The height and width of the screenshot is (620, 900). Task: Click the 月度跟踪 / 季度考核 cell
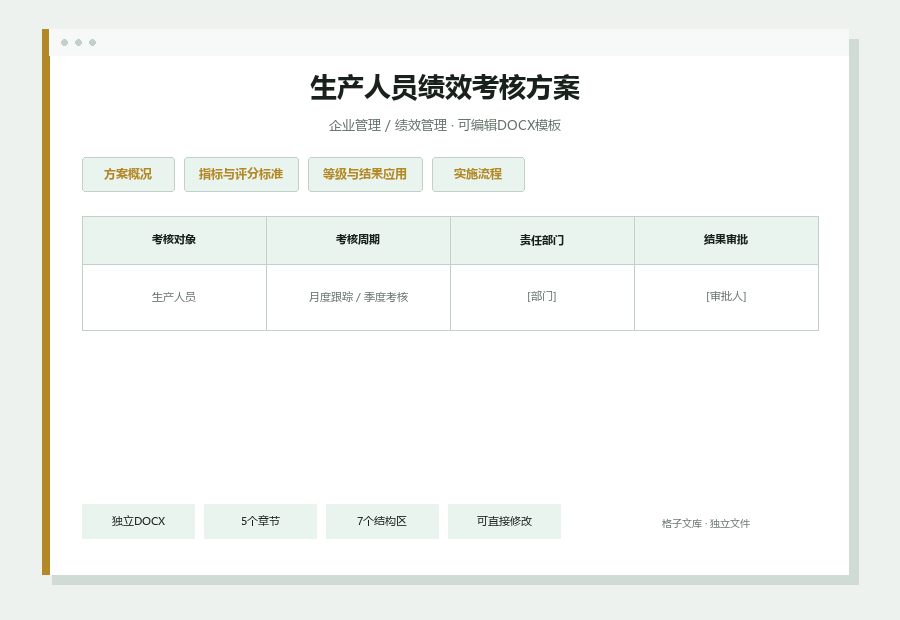click(x=358, y=297)
